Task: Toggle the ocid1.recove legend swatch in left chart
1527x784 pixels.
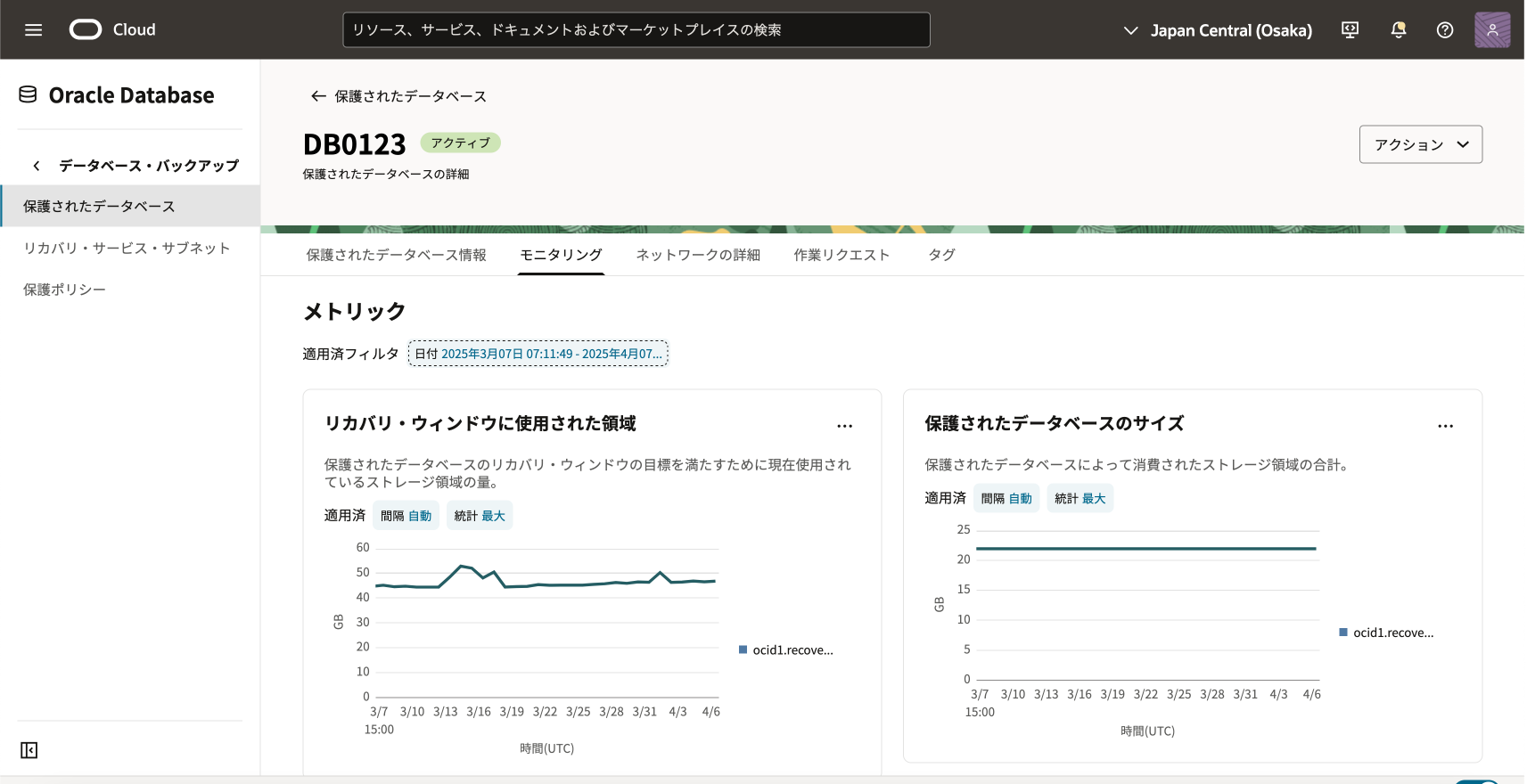Action: coord(743,649)
